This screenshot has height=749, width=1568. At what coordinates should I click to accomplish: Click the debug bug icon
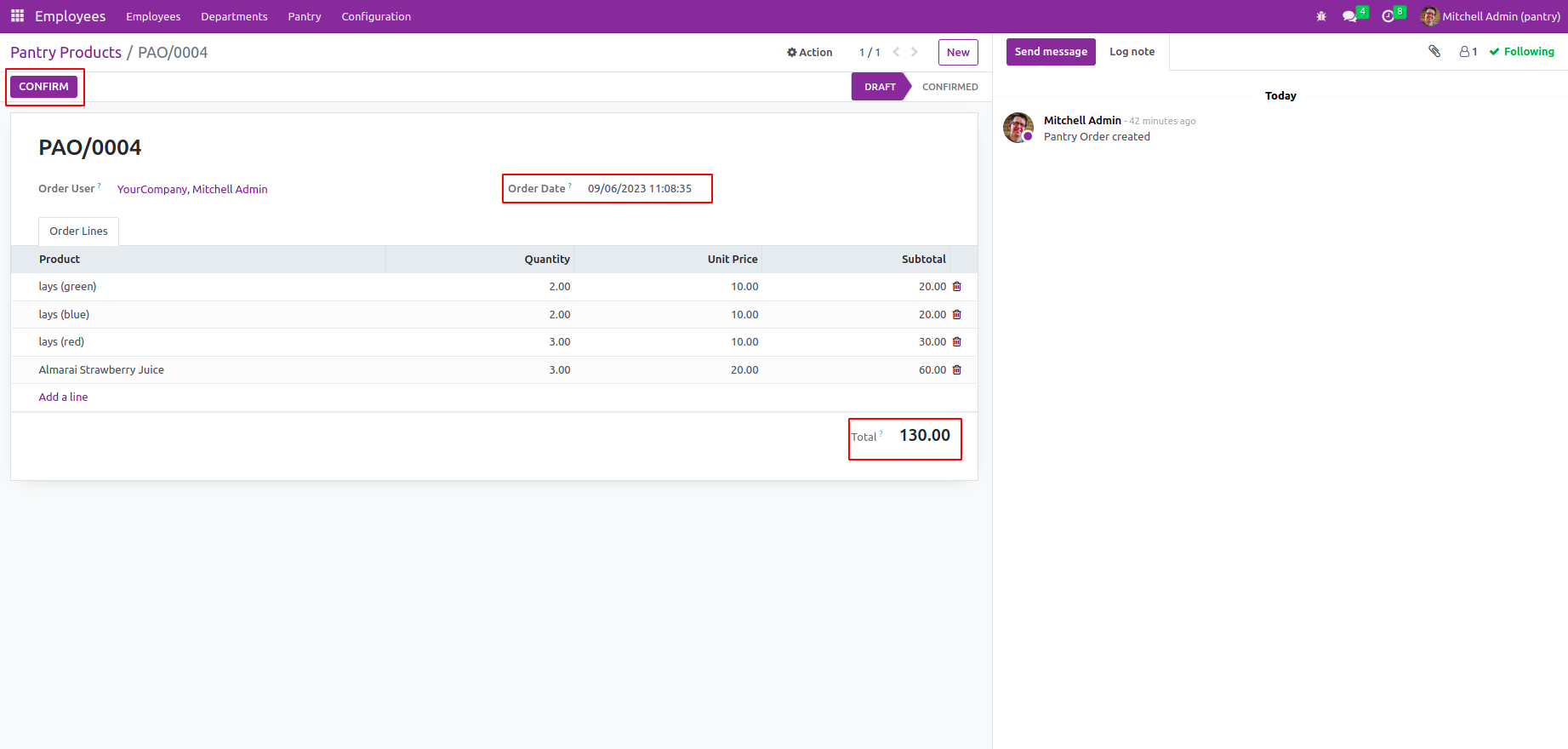click(x=1320, y=16)
